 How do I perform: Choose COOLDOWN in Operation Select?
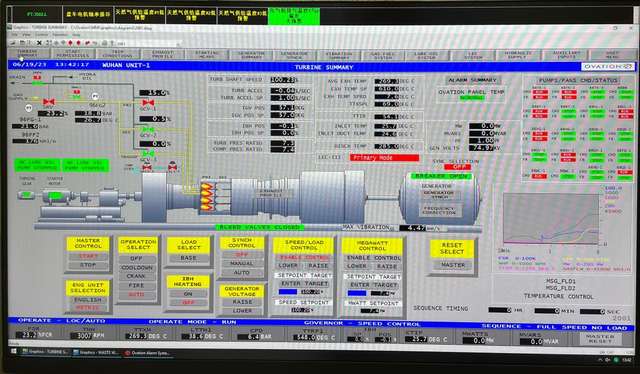137,267
